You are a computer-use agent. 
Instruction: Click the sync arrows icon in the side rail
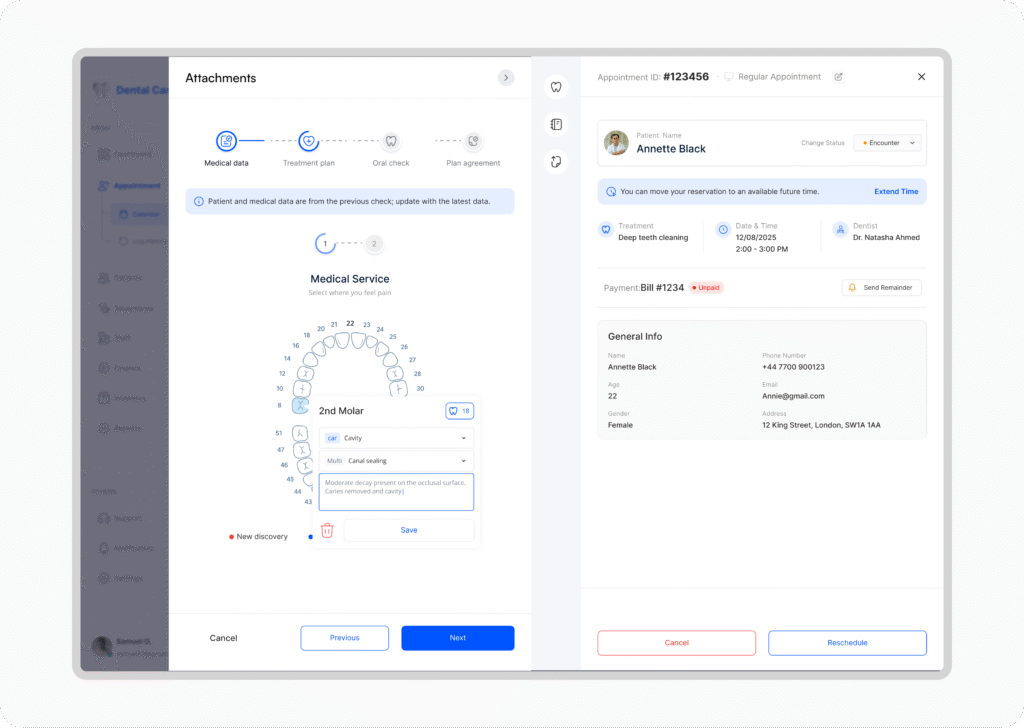click(x=556, y=161)
